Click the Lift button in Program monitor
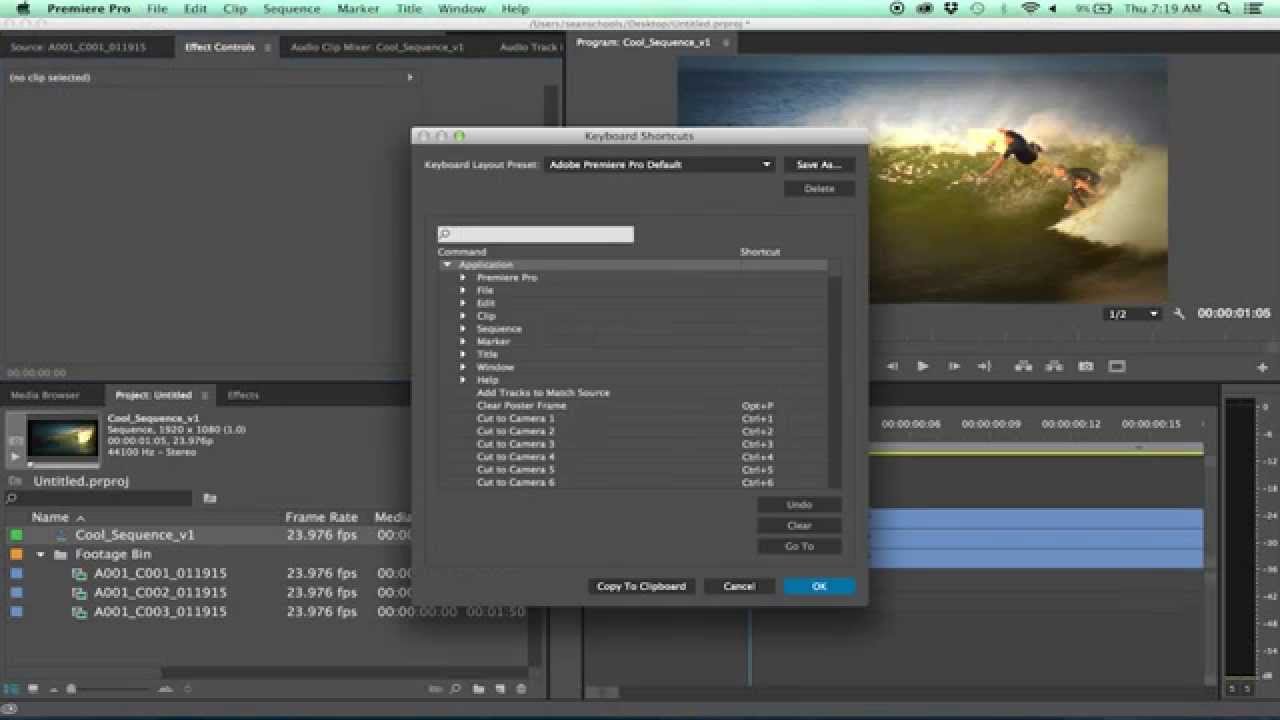 1023,367
